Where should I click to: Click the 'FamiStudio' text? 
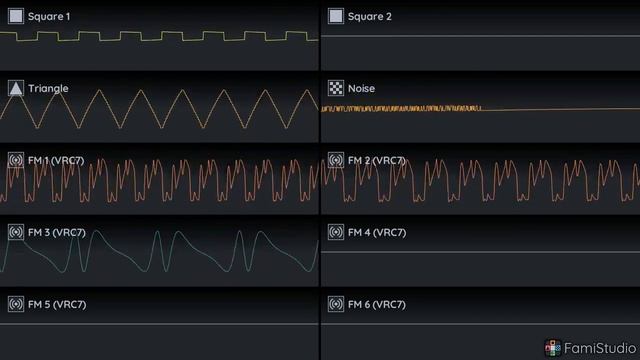(600, 348)
